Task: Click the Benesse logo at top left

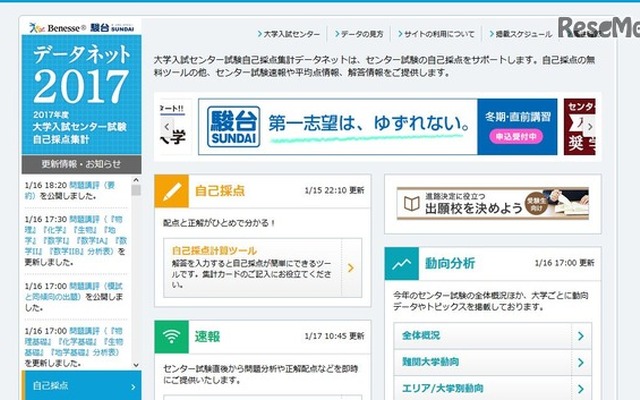Action: point(58,28)
